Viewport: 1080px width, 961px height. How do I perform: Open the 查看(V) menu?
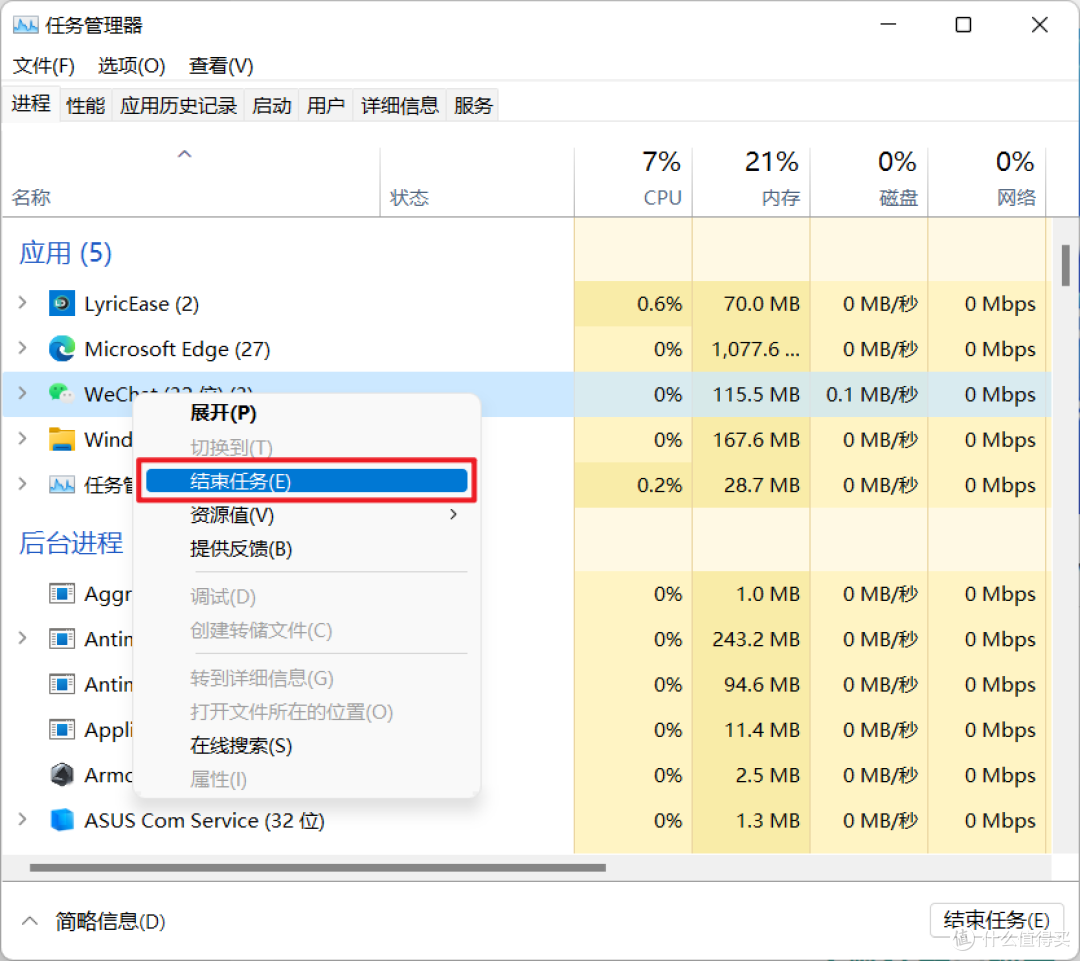[x=221, y=66]
